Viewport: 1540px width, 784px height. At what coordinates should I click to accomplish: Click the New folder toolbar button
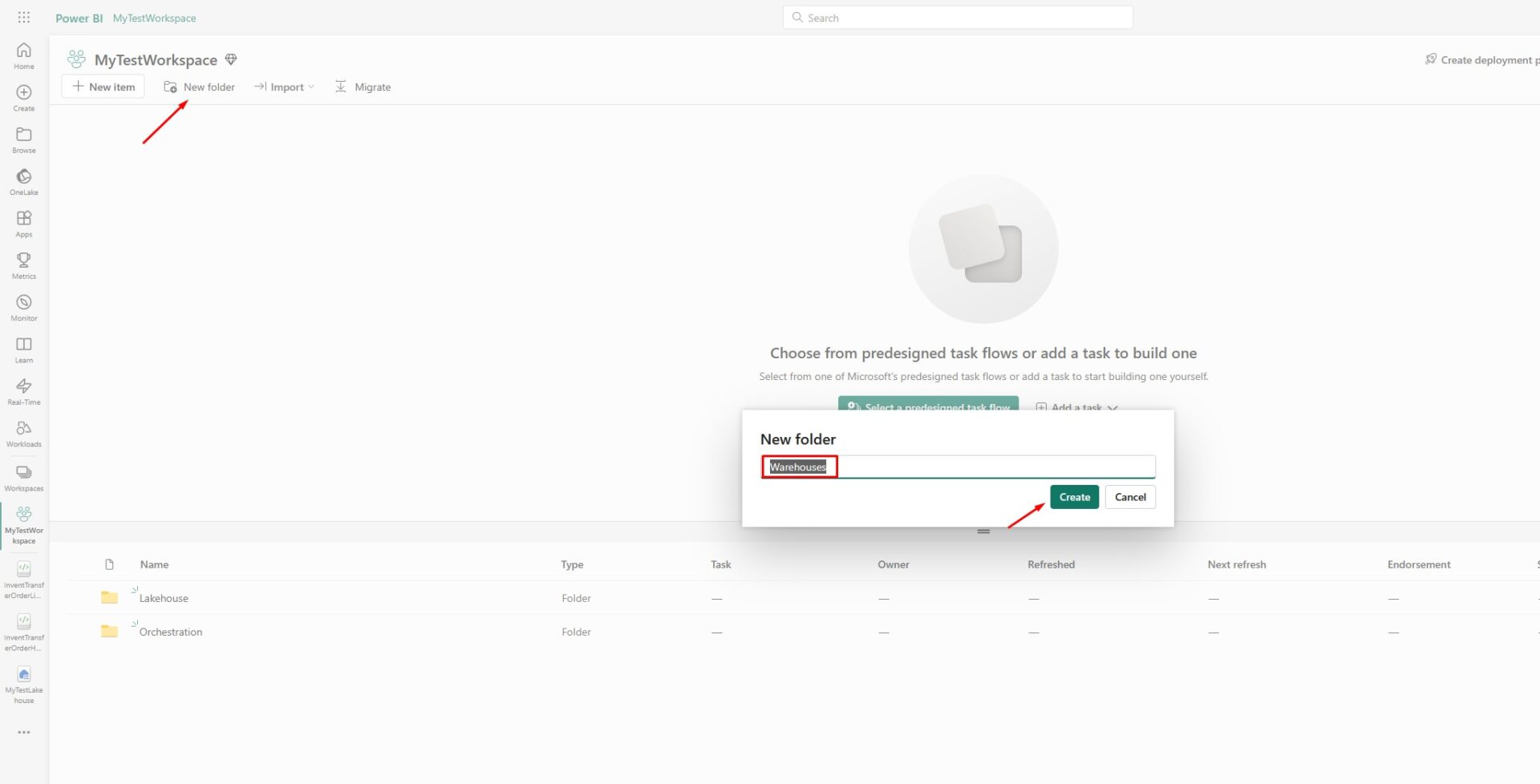(x=199, y=87)
